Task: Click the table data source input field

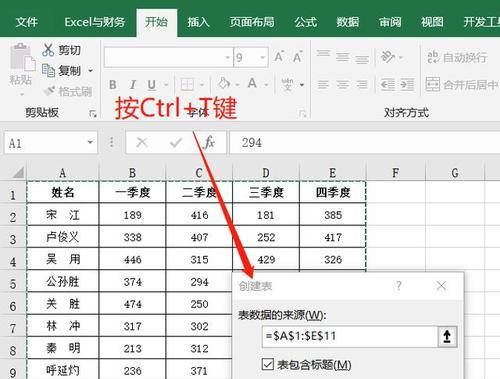Action: [350, 337]
